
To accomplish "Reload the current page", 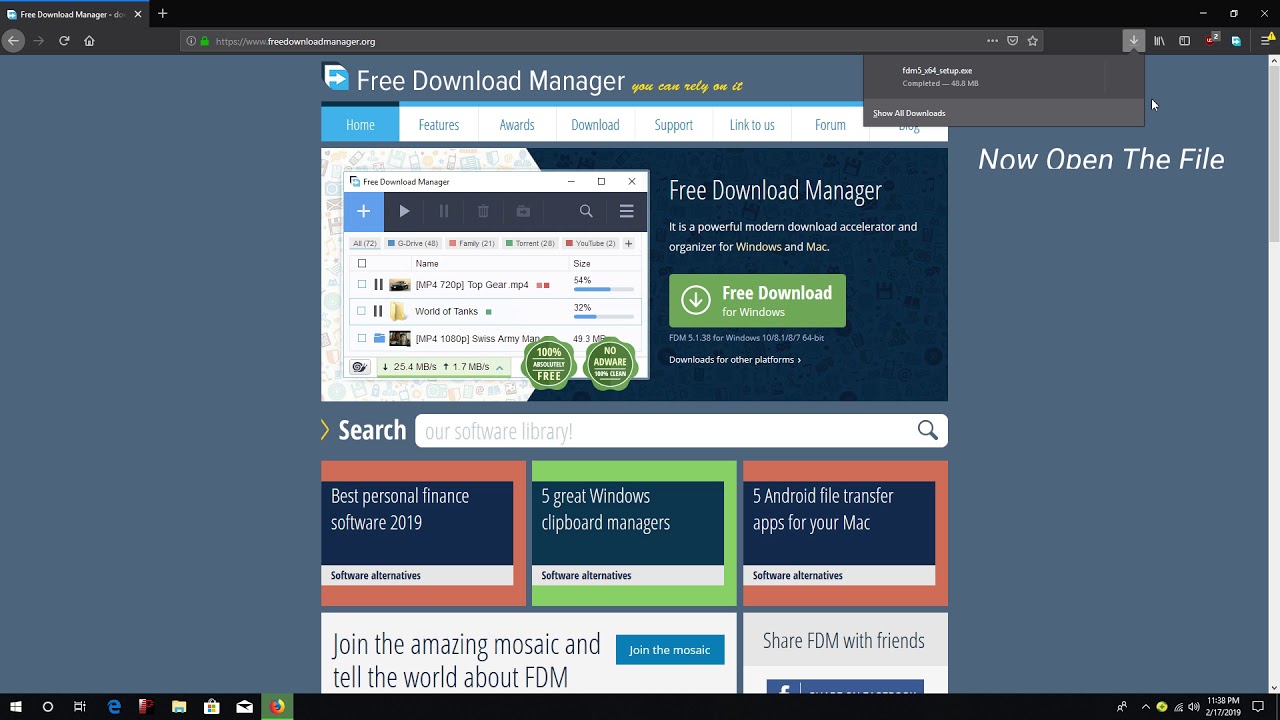I will pos(64,41).
